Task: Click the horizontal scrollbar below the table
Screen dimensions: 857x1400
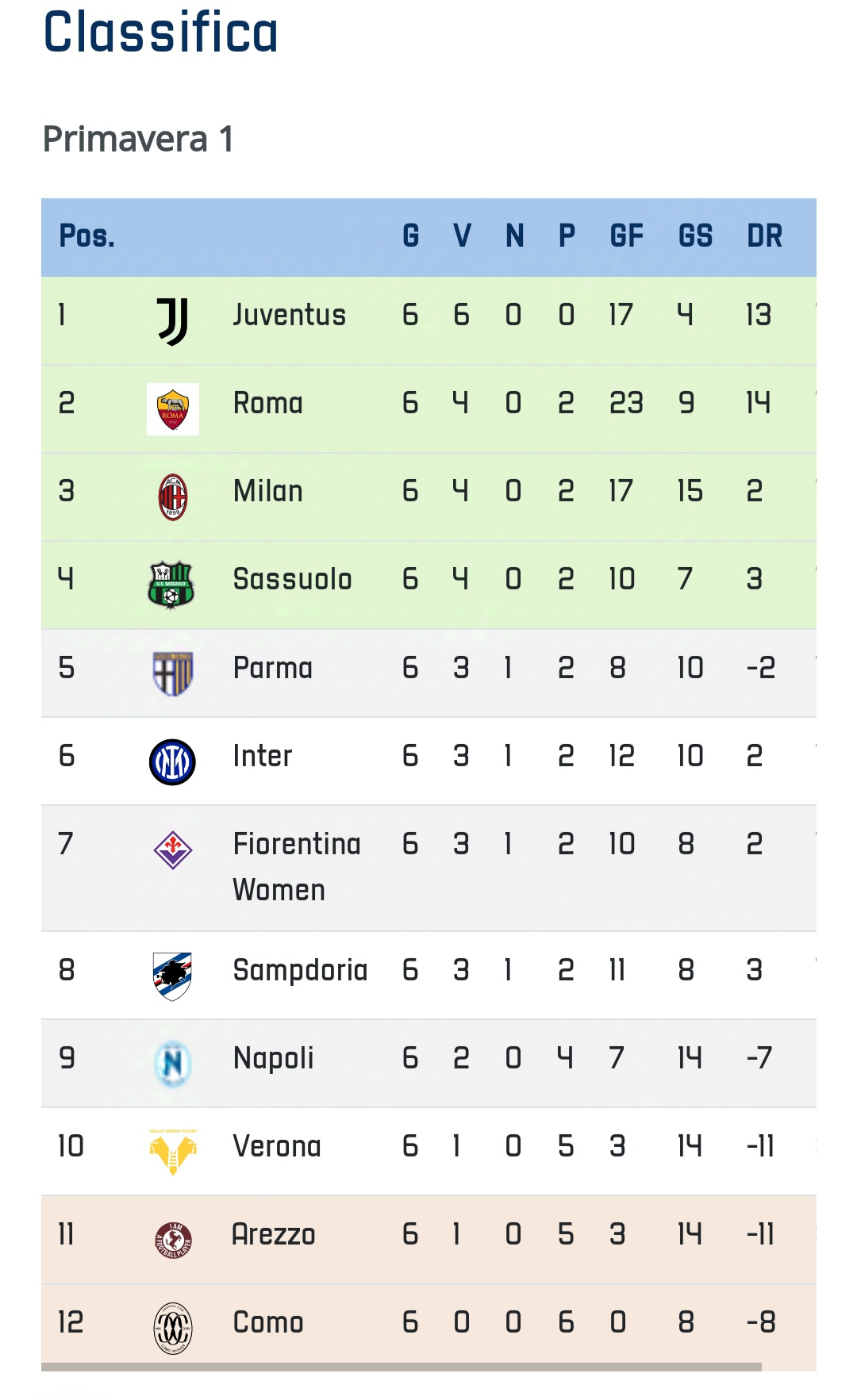Action: (x=402, y=1367)
